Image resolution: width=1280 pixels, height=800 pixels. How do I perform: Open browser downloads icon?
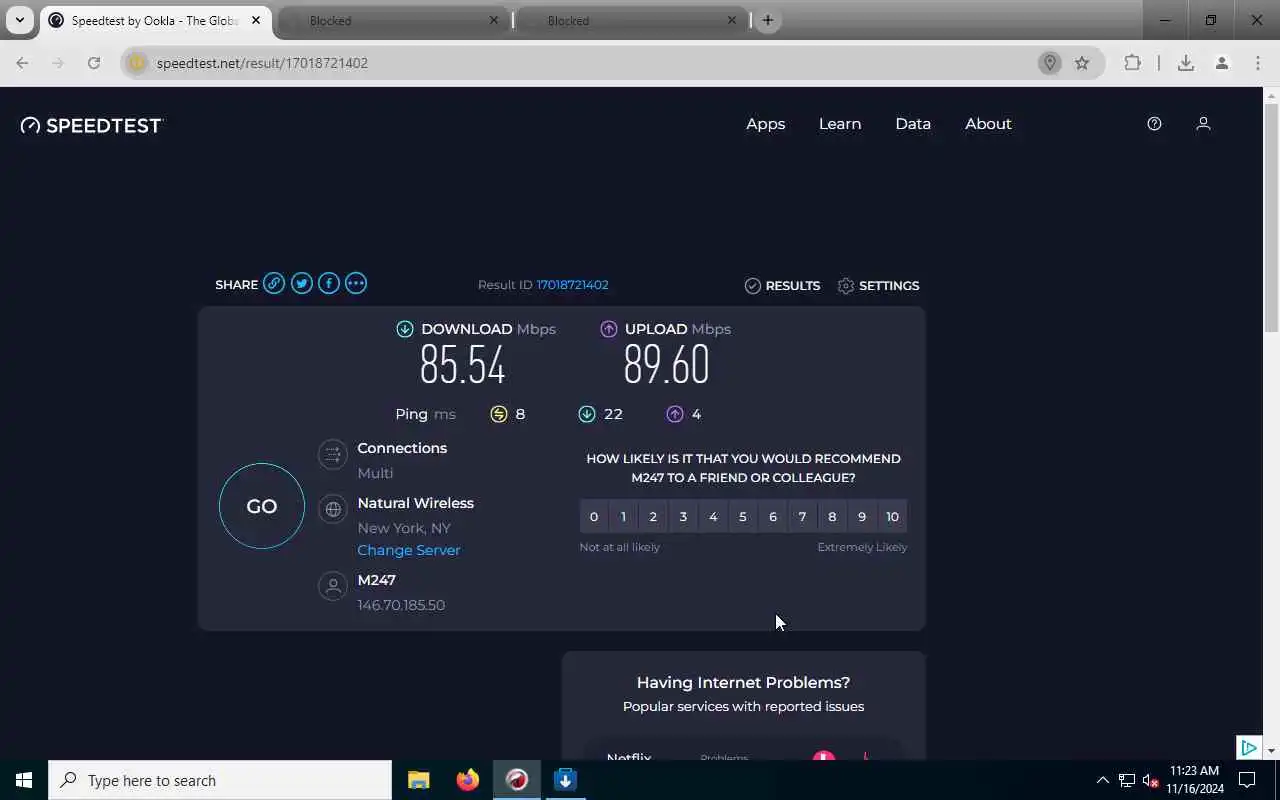click(1185, 63)
